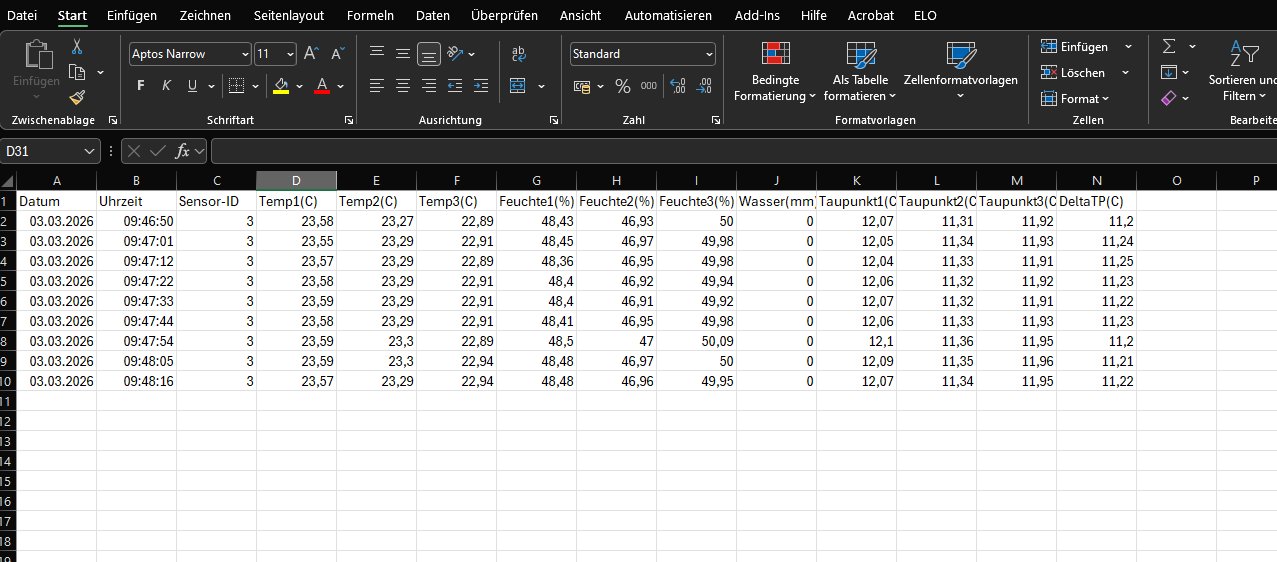Open the Fill down icon
The image size is (1277, 562).
[1168, 72]
